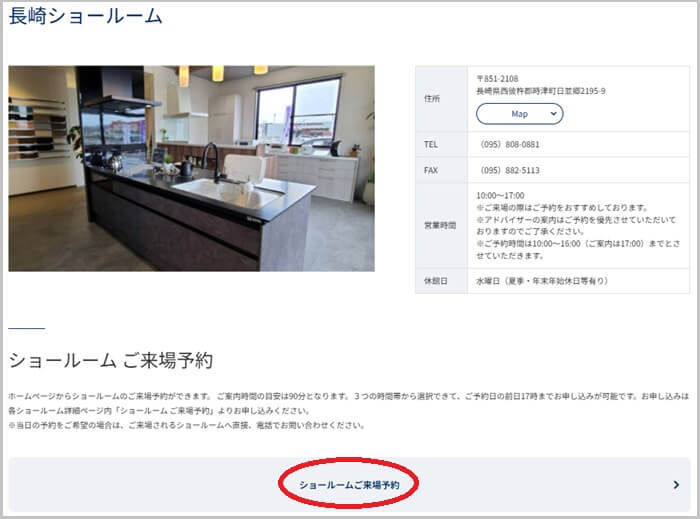Screen dimensions: 700x519
Task: Click the 長崎ショールーム page heading
Action: (x=86, y=17)
